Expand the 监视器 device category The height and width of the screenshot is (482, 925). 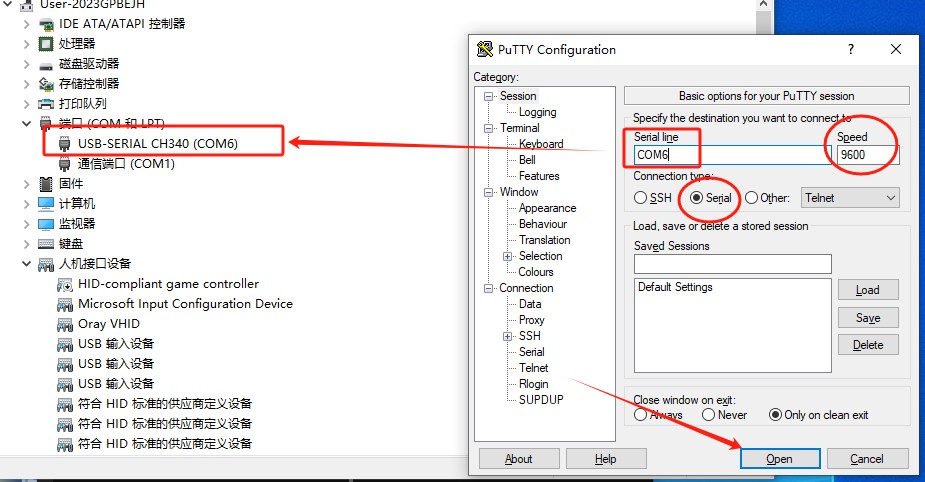(27, 224)
